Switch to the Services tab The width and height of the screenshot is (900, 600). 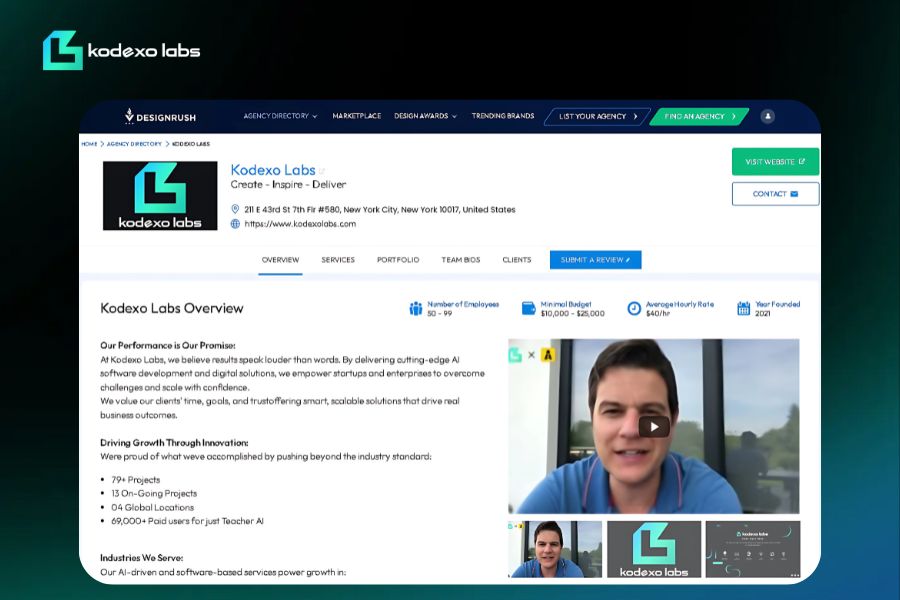coord(338,260)
